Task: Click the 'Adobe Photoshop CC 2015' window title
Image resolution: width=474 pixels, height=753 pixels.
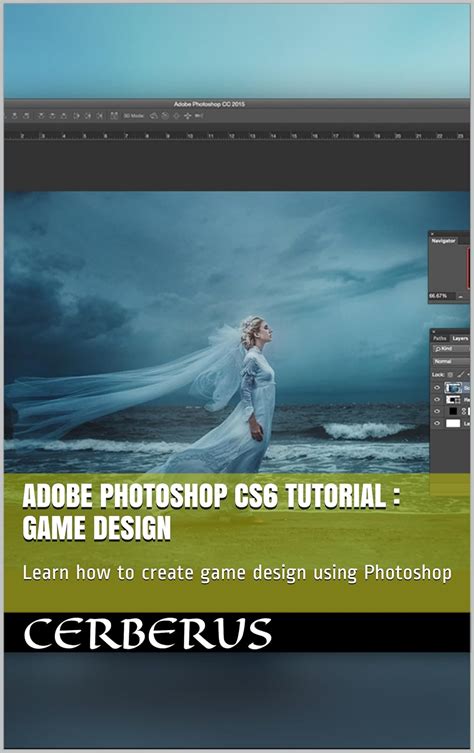Action: point(209,104)
